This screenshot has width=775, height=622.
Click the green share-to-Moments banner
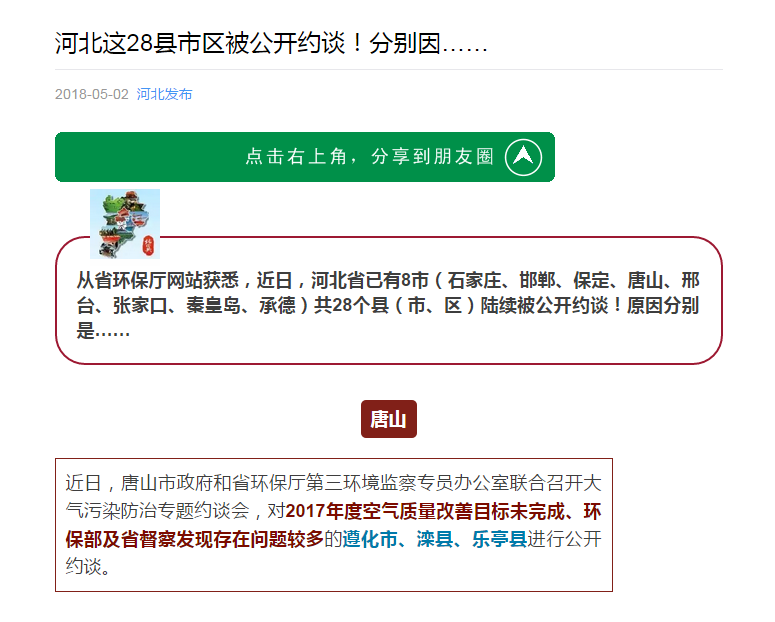pos(305,157)
